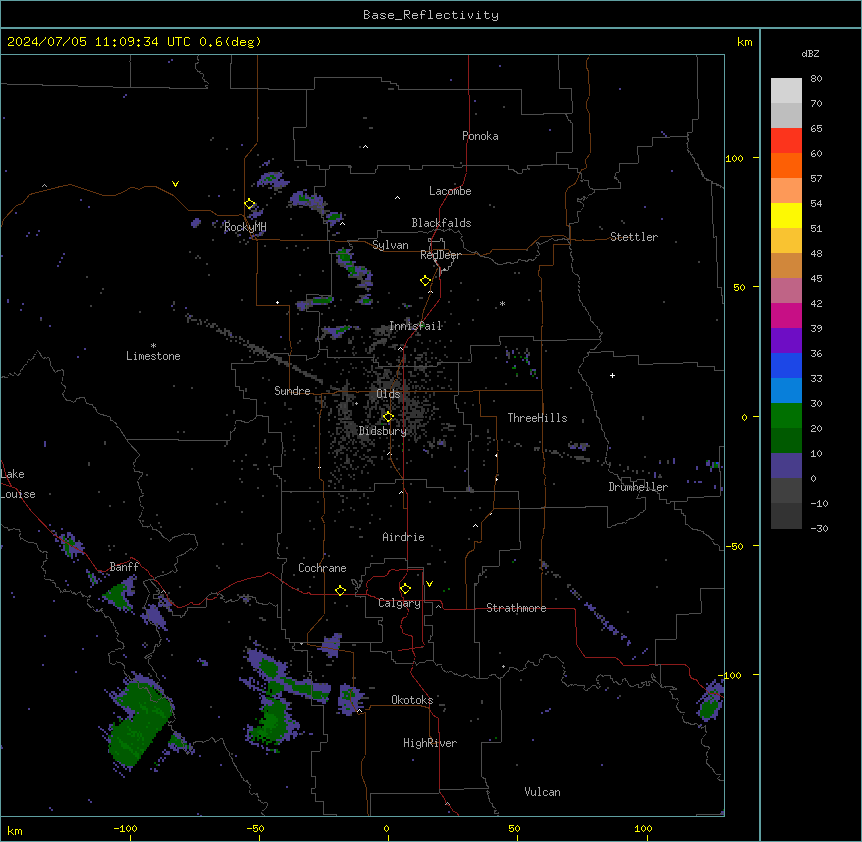
Task: Click the Lake Louise label
Action: tap(18, 484)
